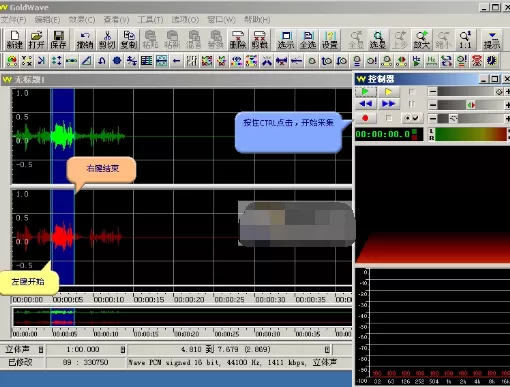Click the grid equalizer effect icon
510x387 pixels.
[147, 61]
